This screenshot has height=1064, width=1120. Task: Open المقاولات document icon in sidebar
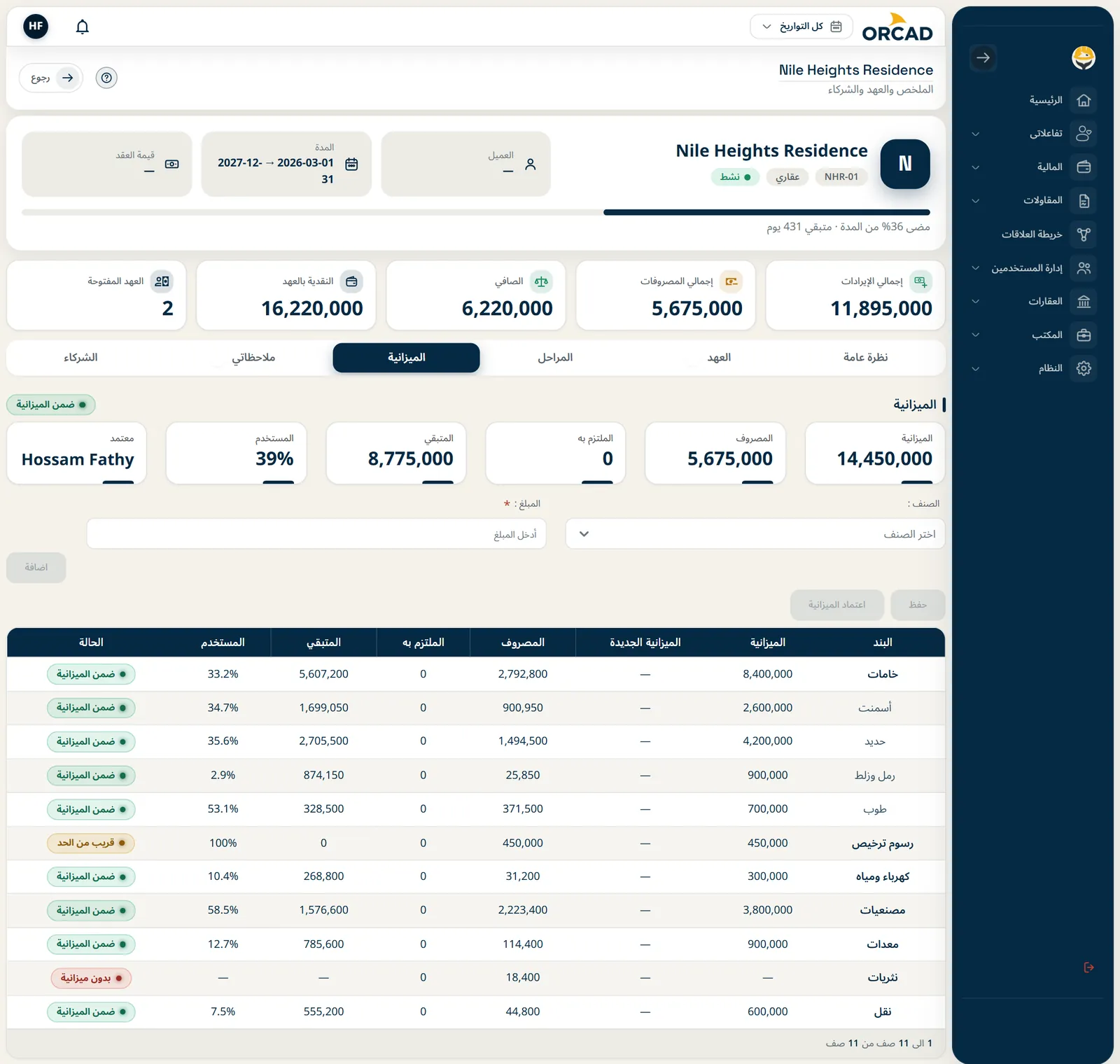[1084, 201]
